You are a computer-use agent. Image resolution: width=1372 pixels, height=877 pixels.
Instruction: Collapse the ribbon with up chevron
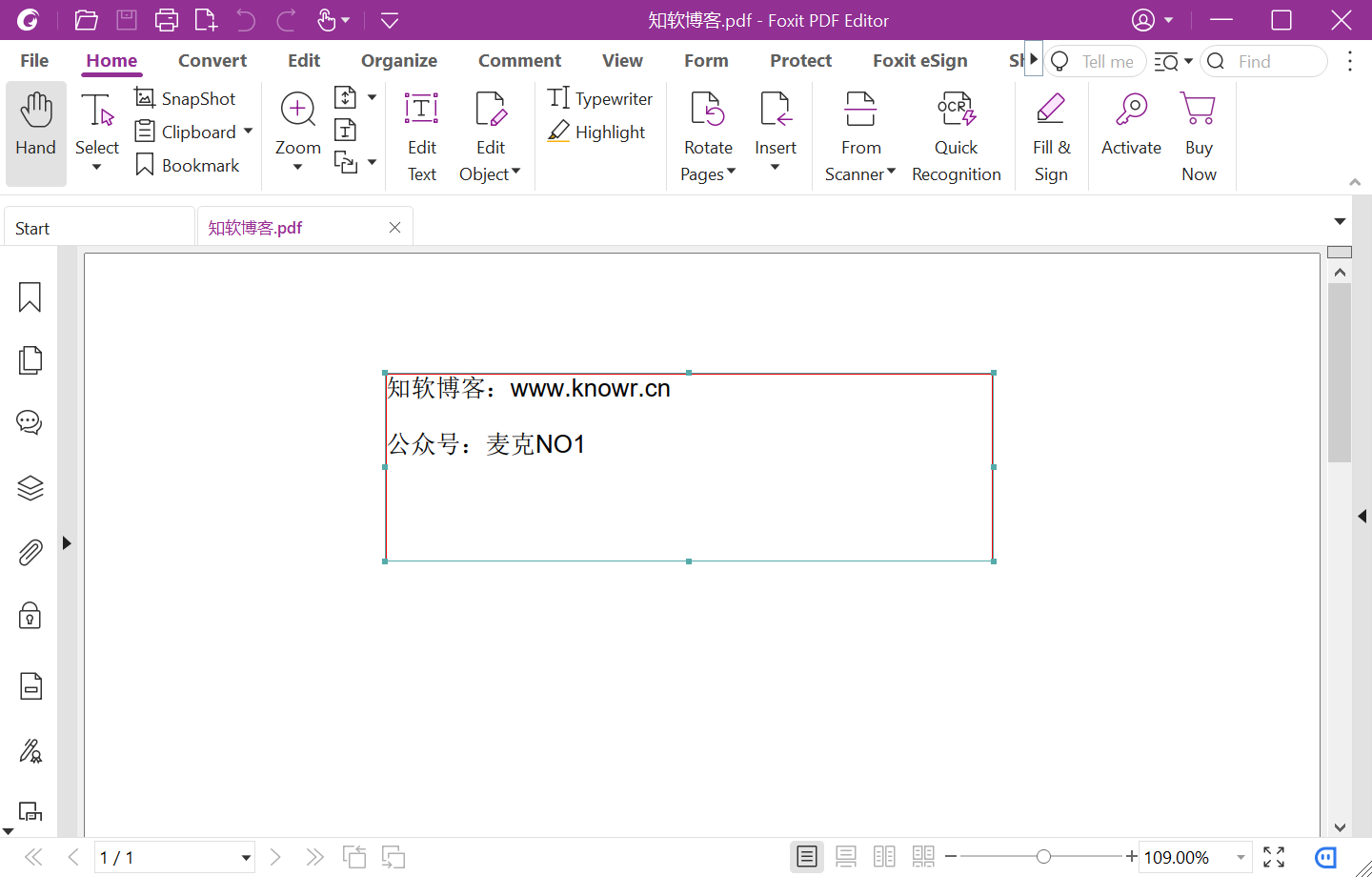[1355, 182]
